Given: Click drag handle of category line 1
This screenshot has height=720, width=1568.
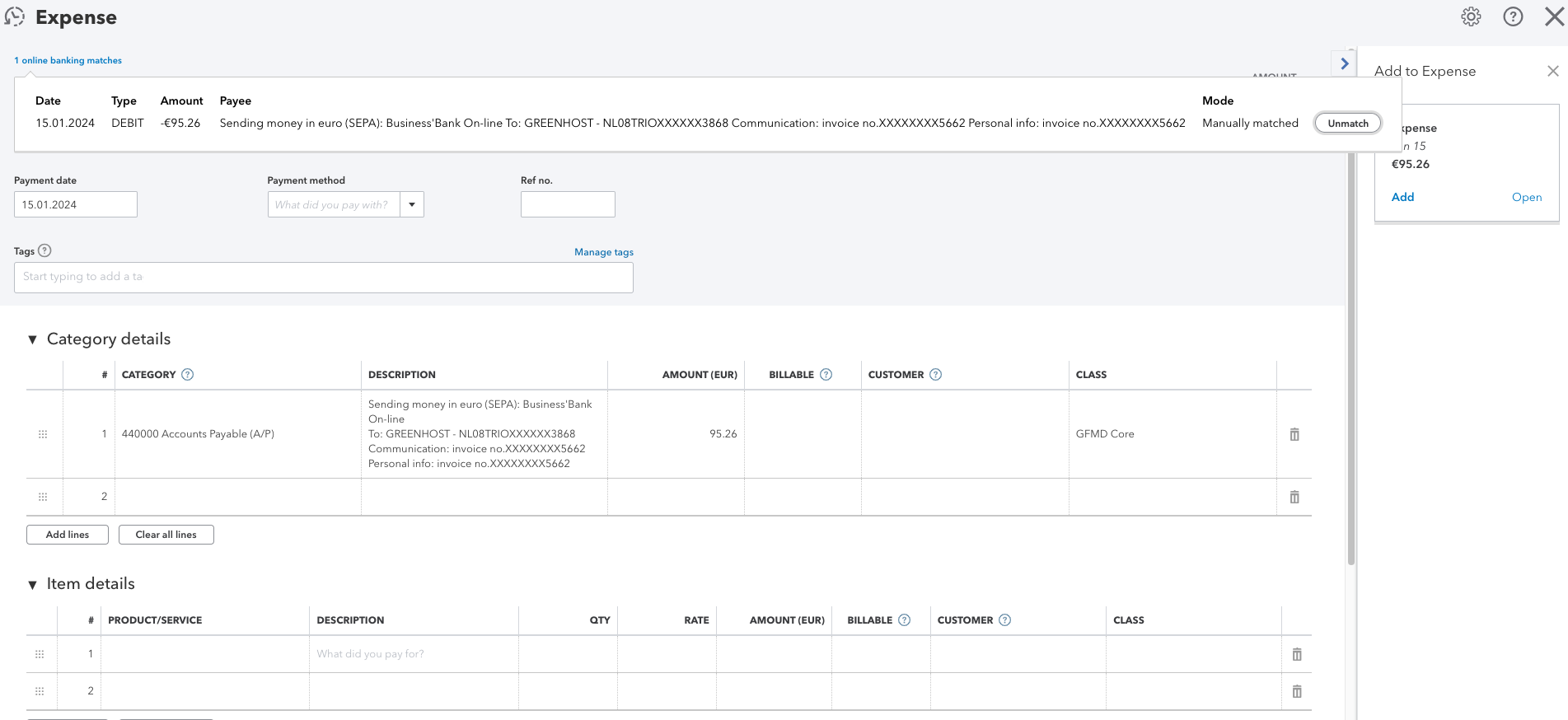Looking at the screenshot, I should coord(43,434).
